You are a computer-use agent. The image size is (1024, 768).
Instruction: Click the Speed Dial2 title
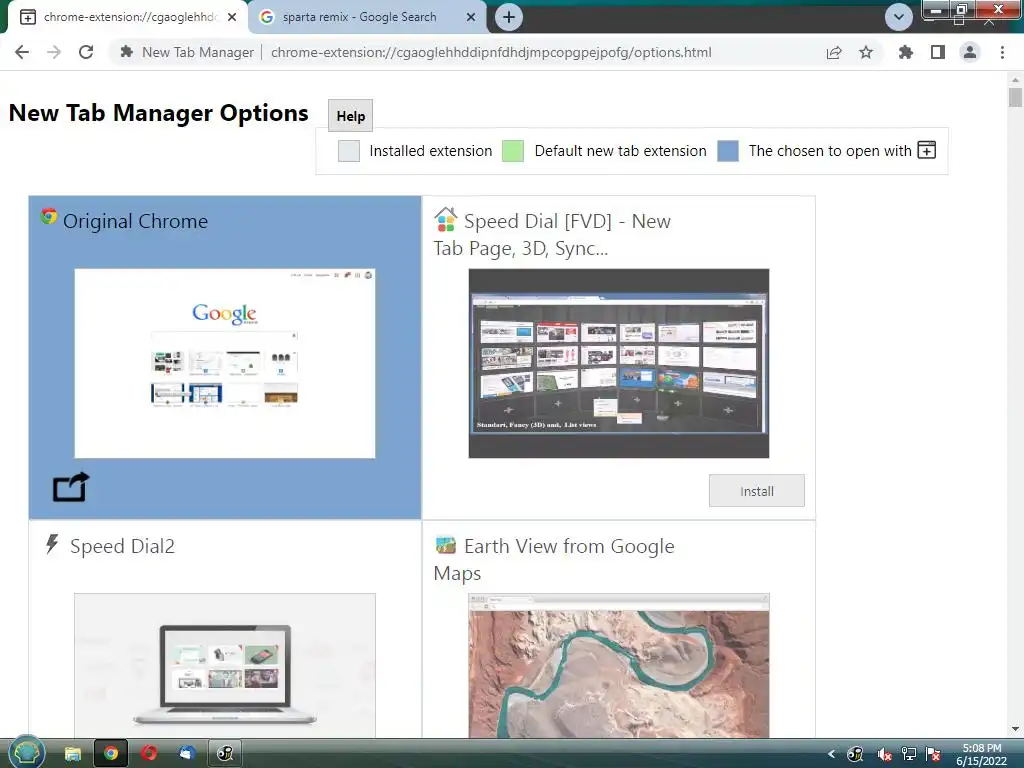point(122,546)
